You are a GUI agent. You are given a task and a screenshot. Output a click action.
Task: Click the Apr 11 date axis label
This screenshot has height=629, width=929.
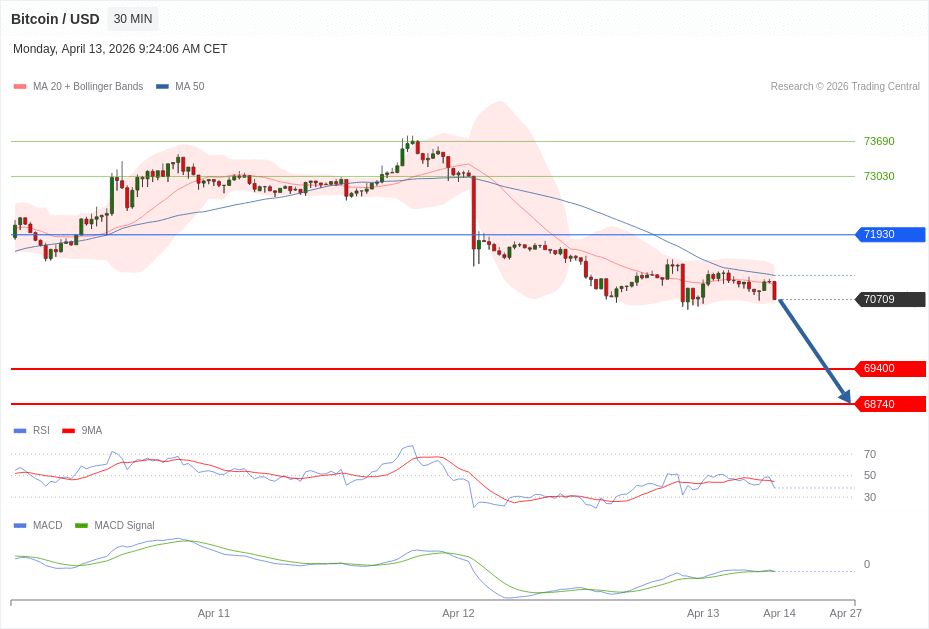point(213,613)
